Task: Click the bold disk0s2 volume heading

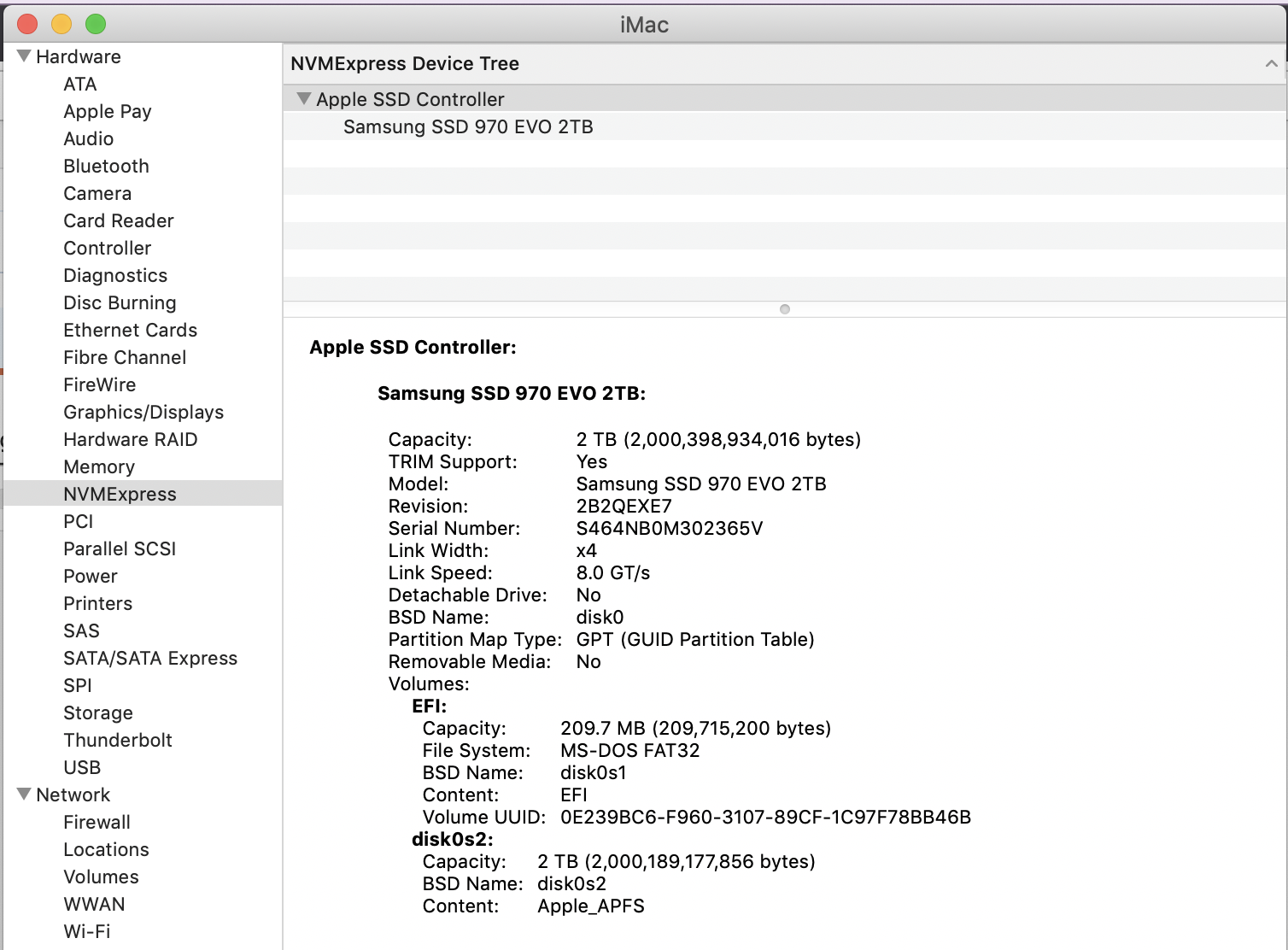Action: click(x=453, y=839)
